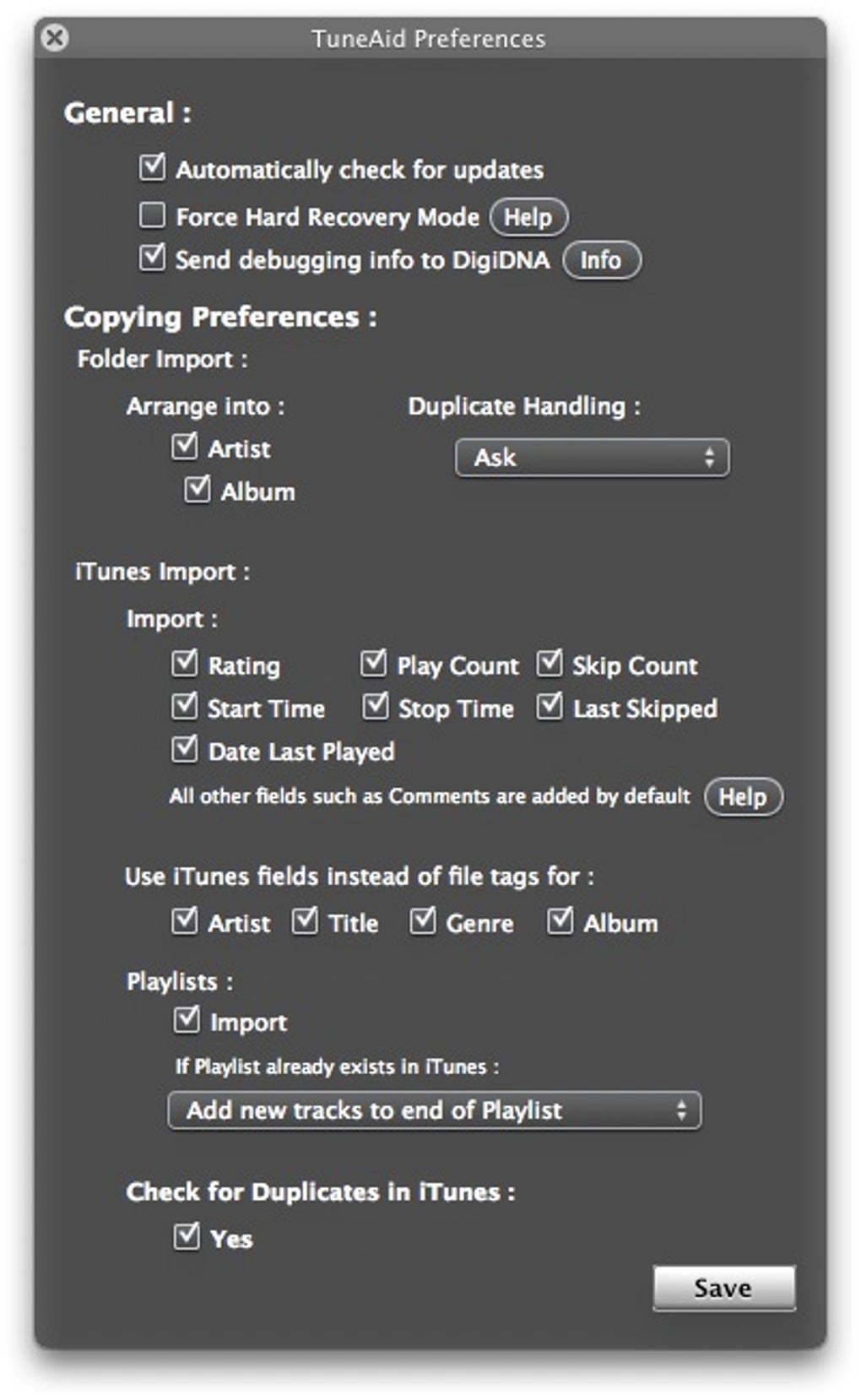Uncheck Rating import option
The height and width of the screenshot is (1400, 861).
(185, 664)
